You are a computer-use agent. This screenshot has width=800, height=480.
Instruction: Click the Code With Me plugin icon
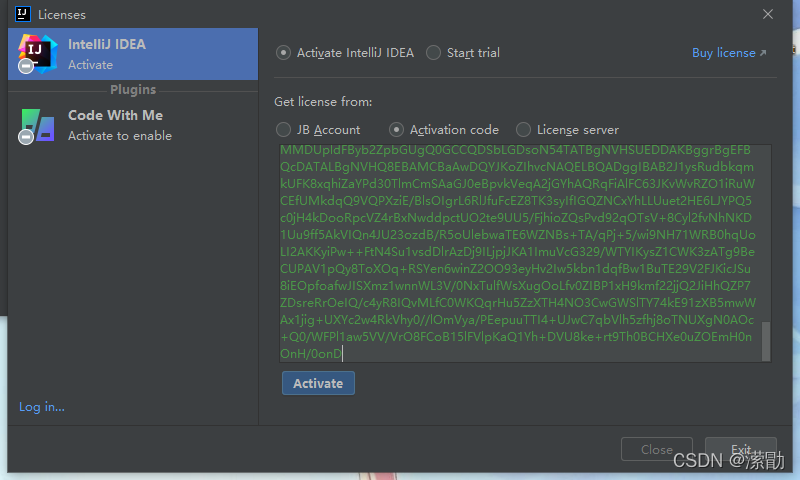point(37,125)
